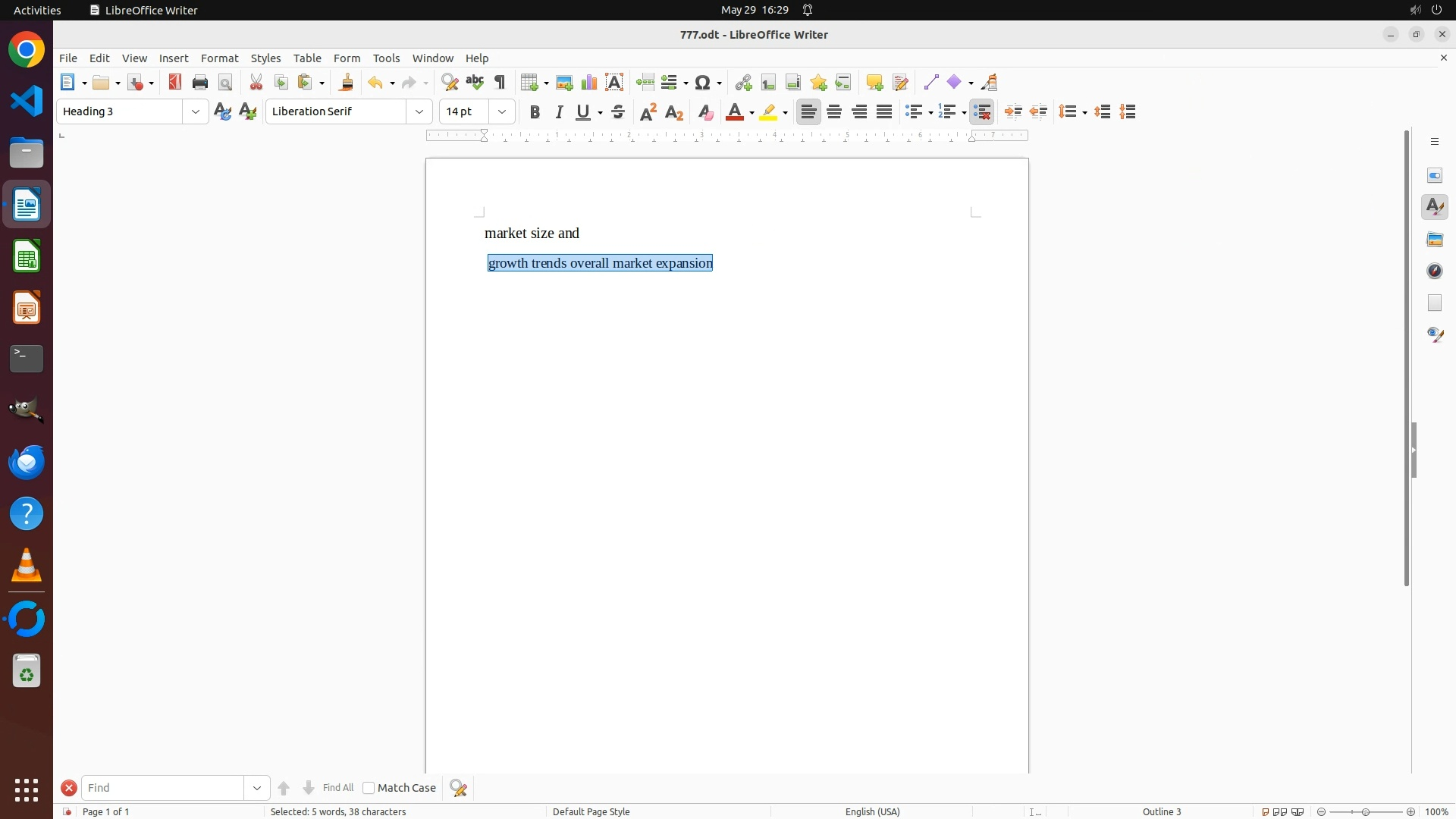This screenshot has height=819, width=1456.
Task: Open Gallery panel in sidebar
Action: click(x=1435, y=239)
